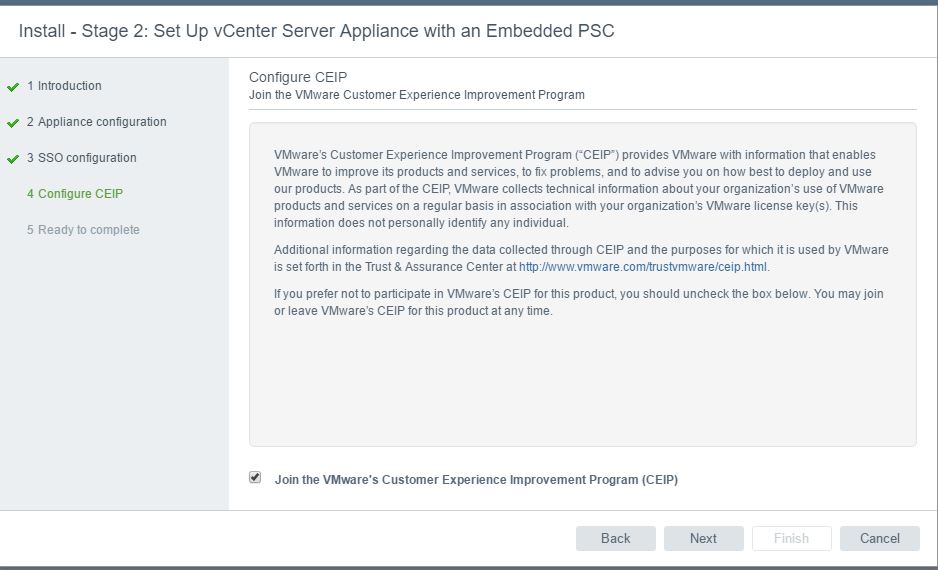Select step 4 Configure CEIP
The image size is (938, 570).
click(75, 194)
